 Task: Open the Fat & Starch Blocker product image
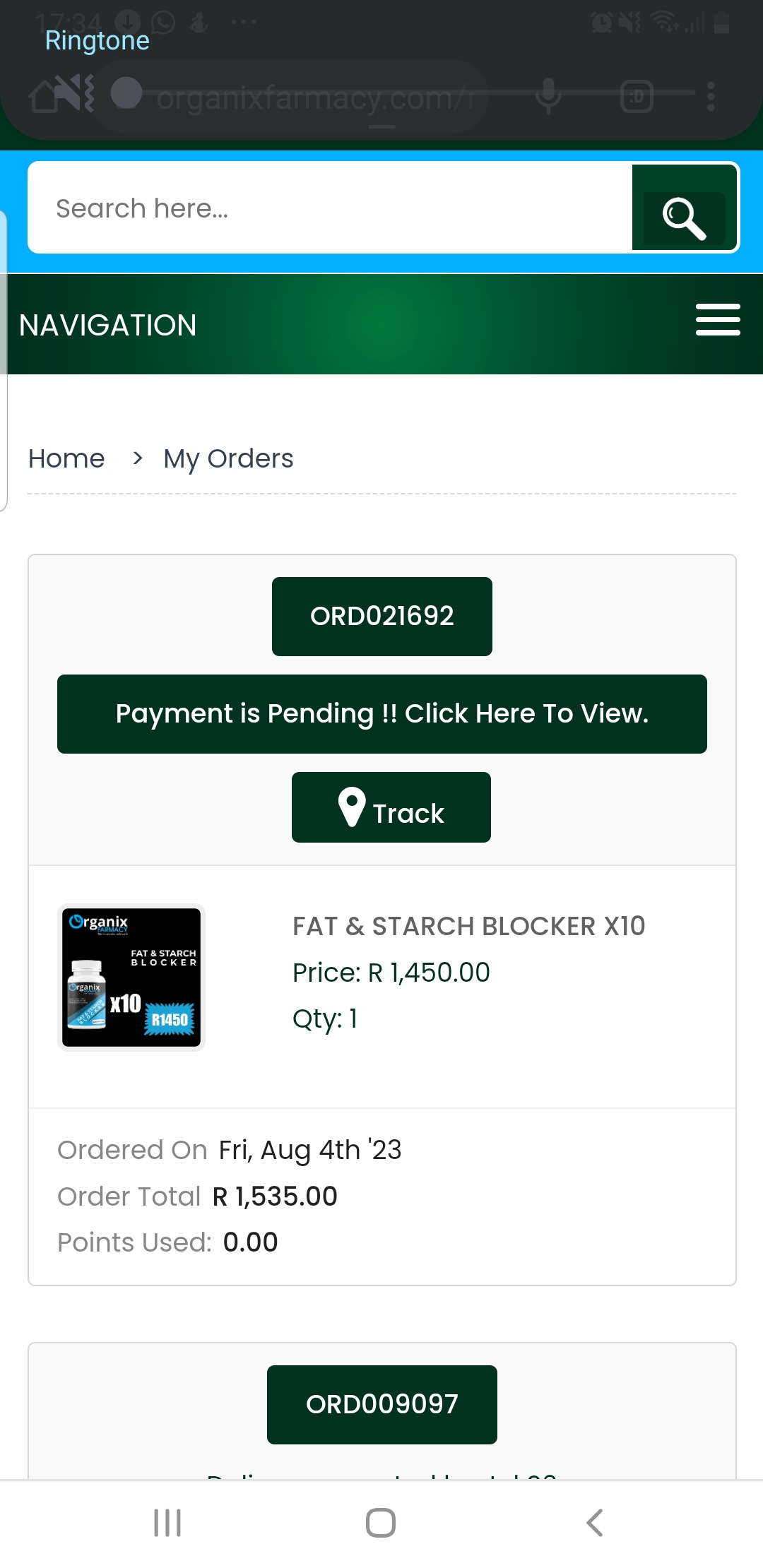(x=131, y=978)
